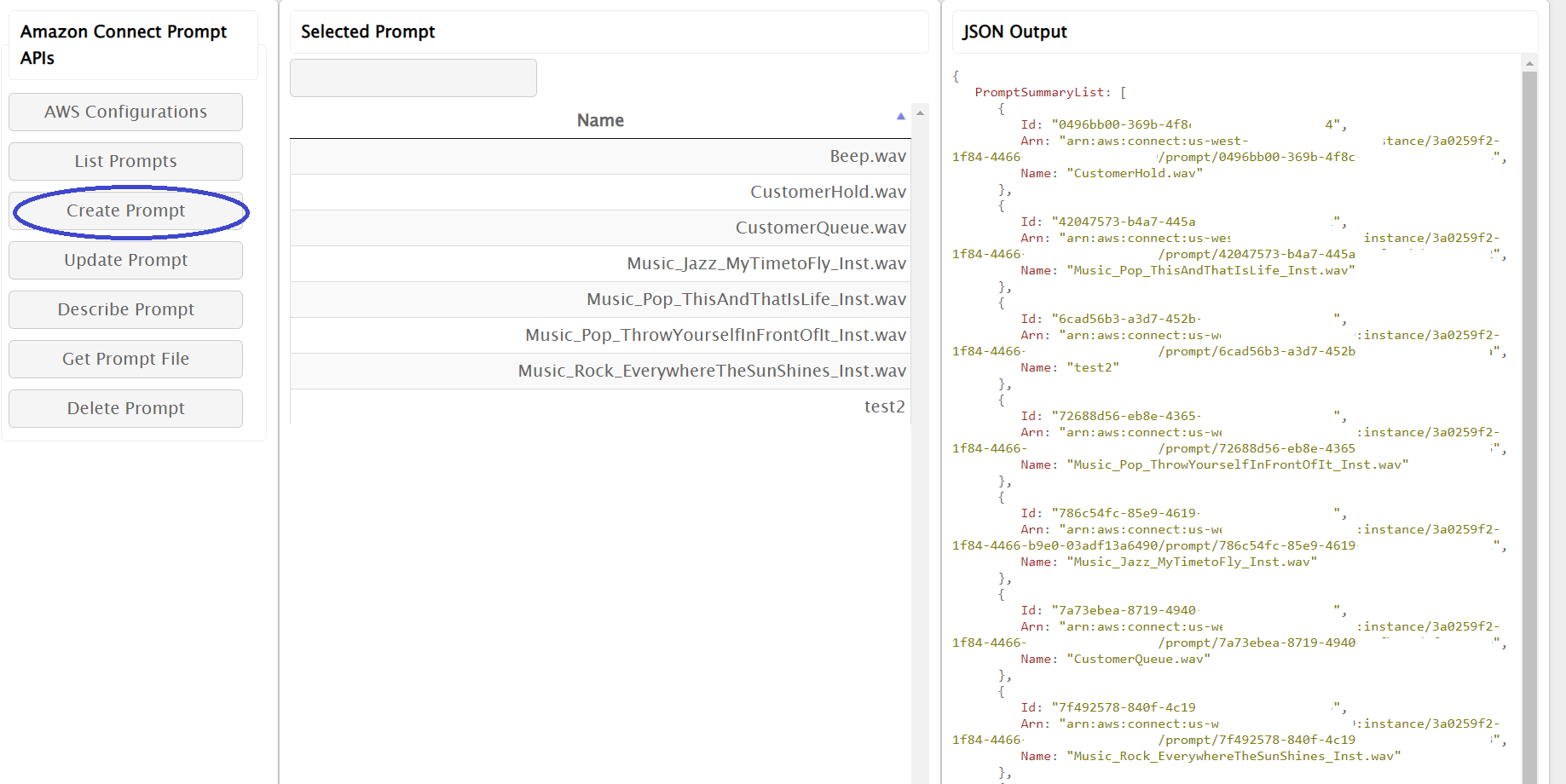Select the CustomerHold.wav prompt row
This screenshot has width=1566, height=784.
(600, 192)
